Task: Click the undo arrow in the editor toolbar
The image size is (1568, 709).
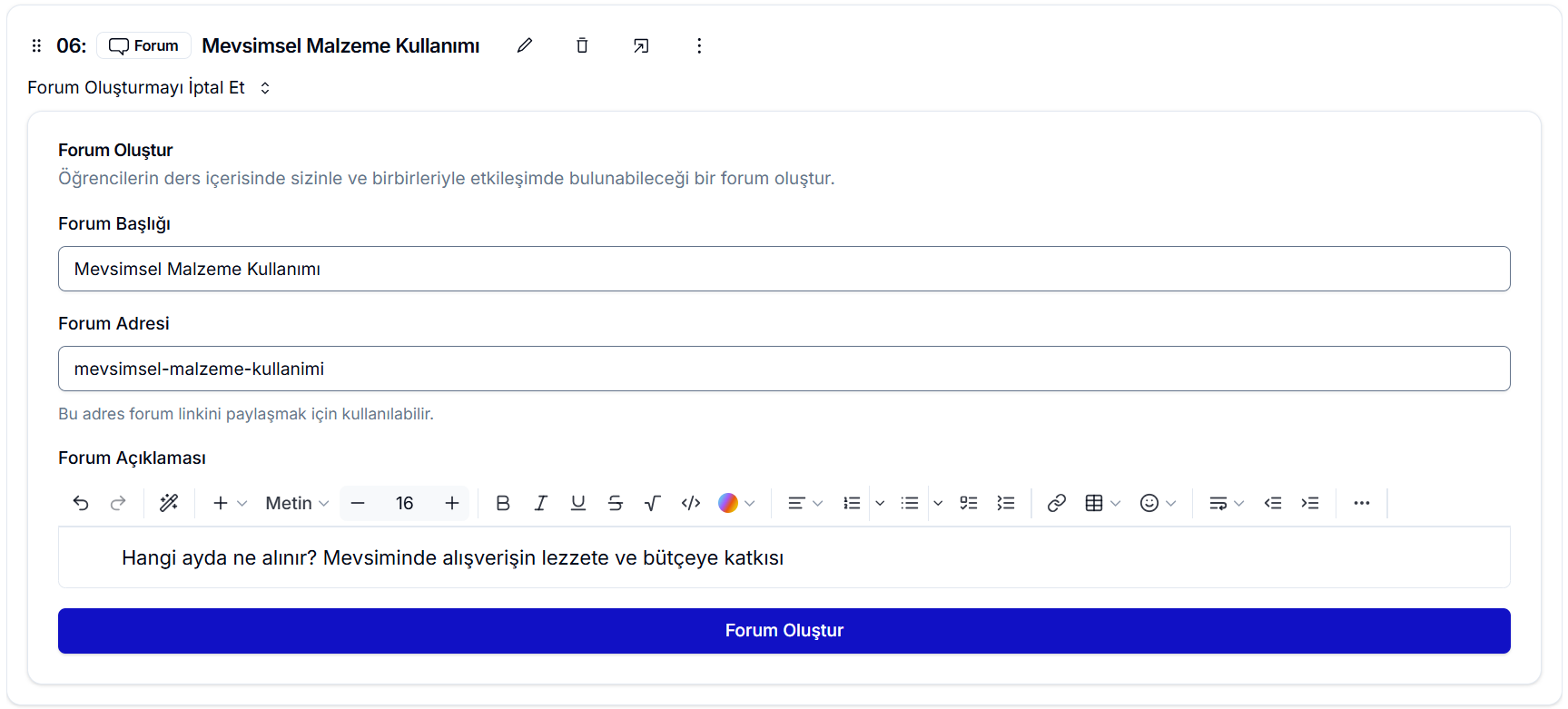Action: pyautogui.click(x=81, y=503)
